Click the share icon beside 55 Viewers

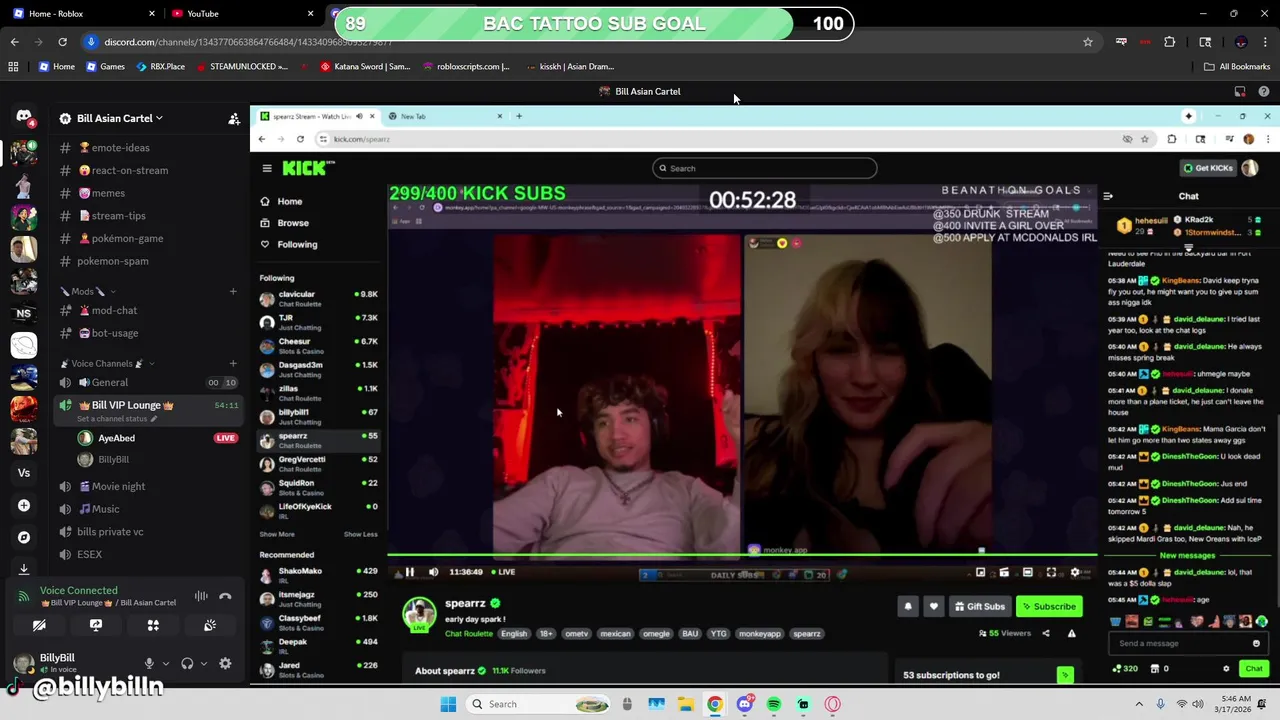point(1046,633)
